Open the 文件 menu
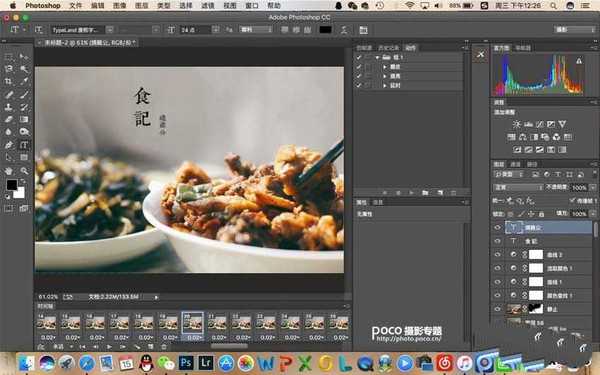The height and width of the screenshot is (375, 600). (x=76, y=5)
